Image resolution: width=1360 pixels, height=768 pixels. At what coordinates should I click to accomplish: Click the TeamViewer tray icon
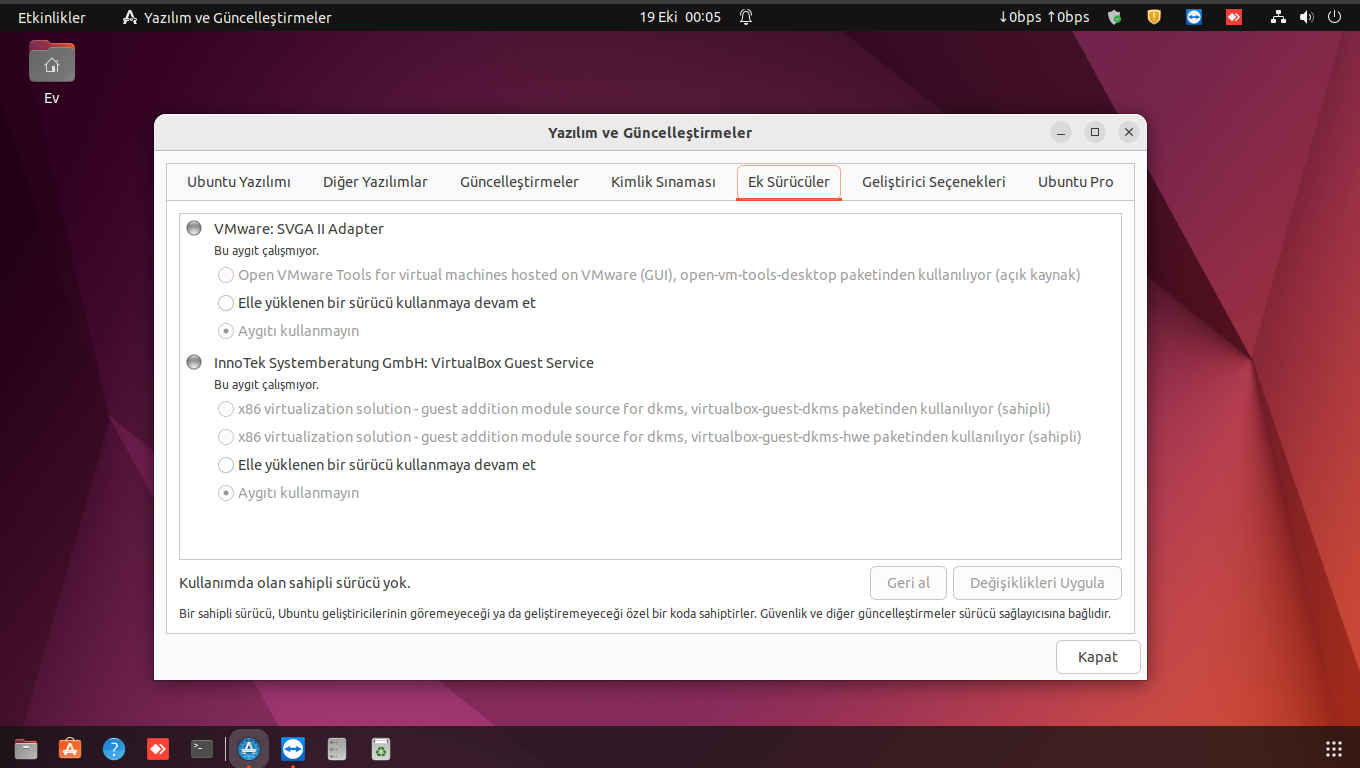click(x=1194, y=17)
